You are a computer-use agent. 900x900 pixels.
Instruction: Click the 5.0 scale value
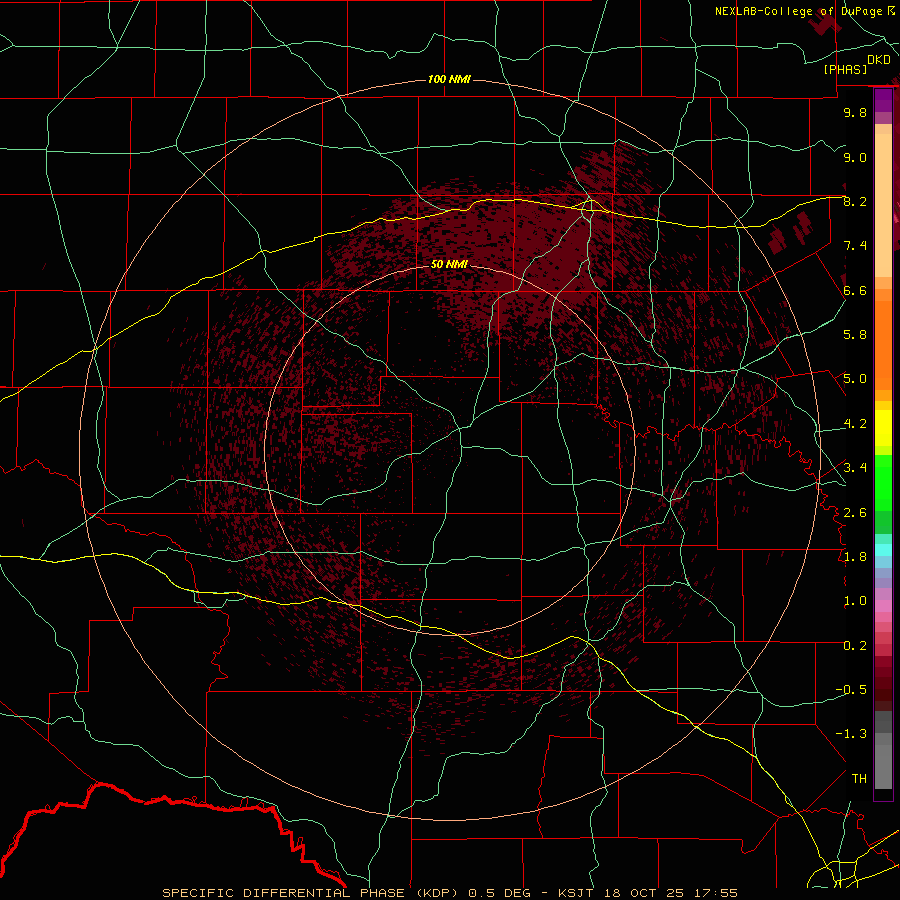point(855,379)
